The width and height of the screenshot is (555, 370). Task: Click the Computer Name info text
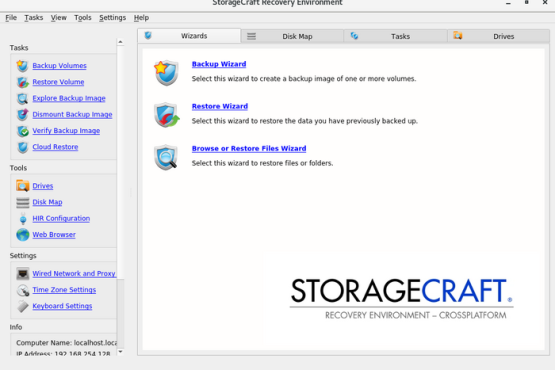[67, 343]
